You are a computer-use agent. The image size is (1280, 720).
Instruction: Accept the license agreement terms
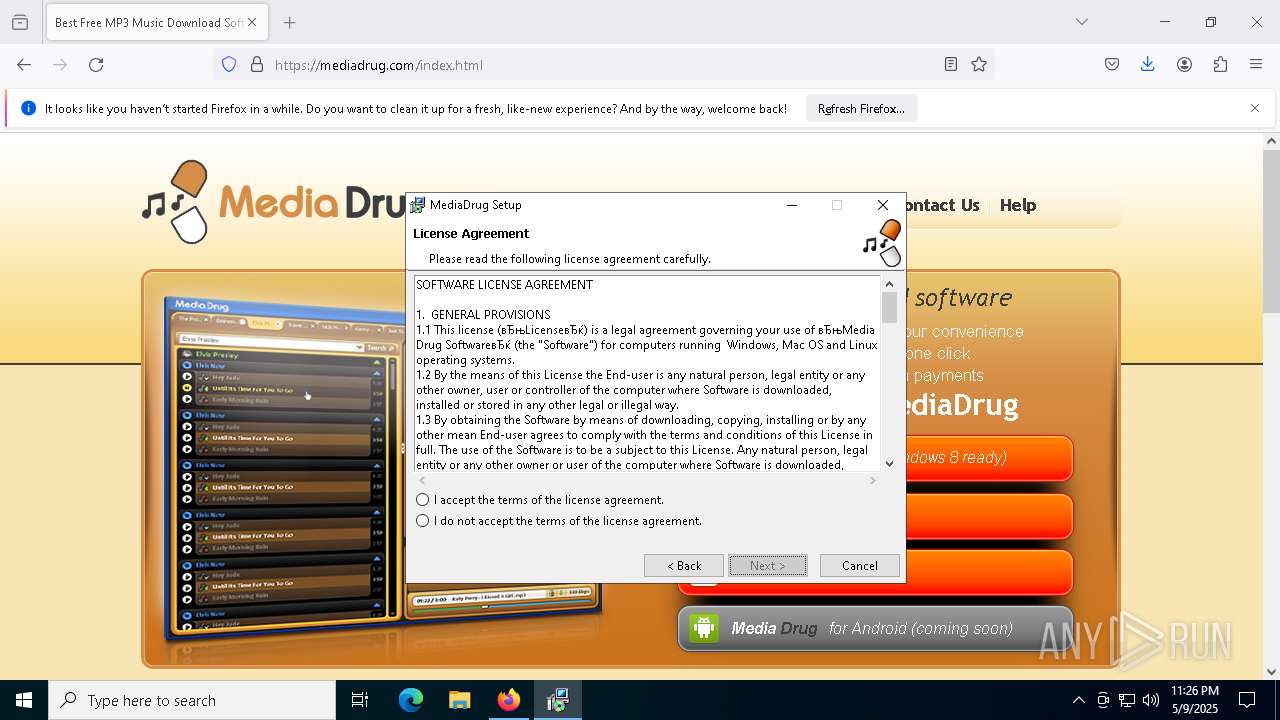point(422,499)
